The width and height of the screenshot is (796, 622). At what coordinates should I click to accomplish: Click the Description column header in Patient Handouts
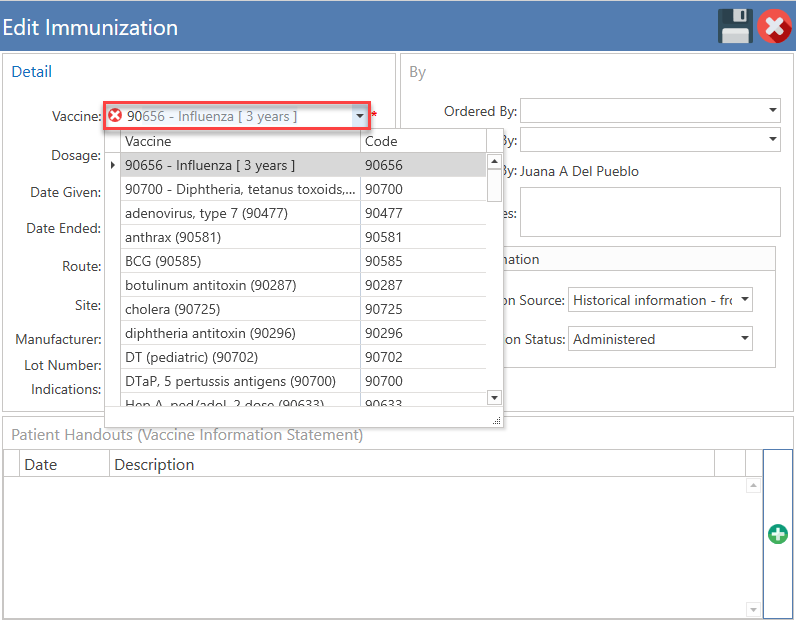click(412, 464)
